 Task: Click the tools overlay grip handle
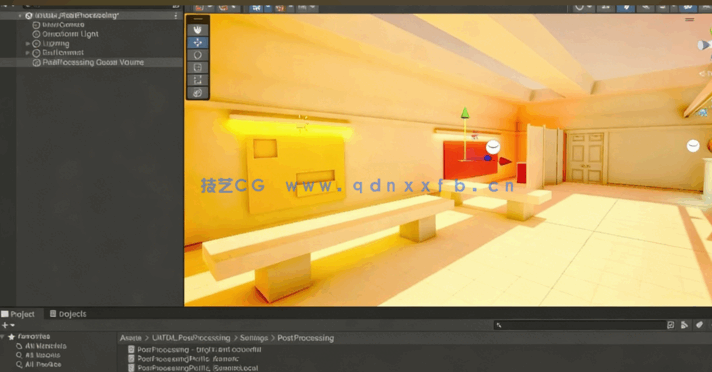click(198, 19)
